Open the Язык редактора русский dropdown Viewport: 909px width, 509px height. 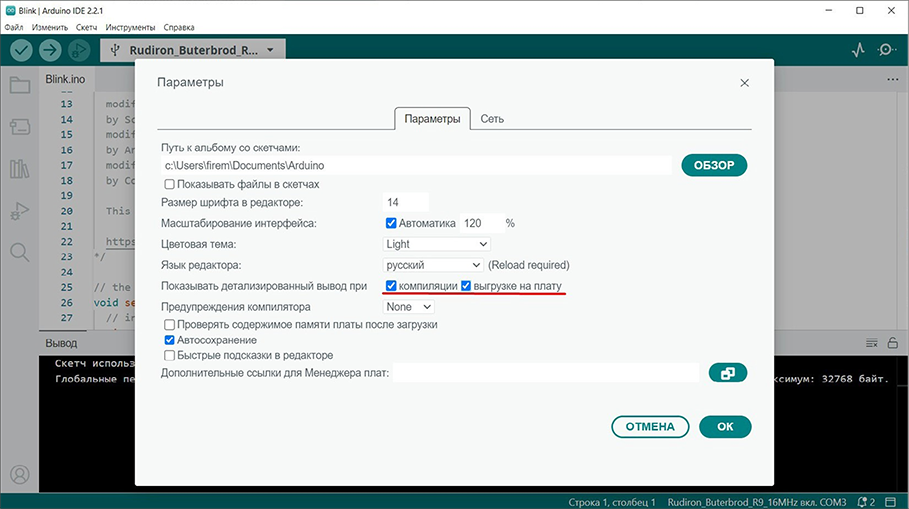coord(433,265)
